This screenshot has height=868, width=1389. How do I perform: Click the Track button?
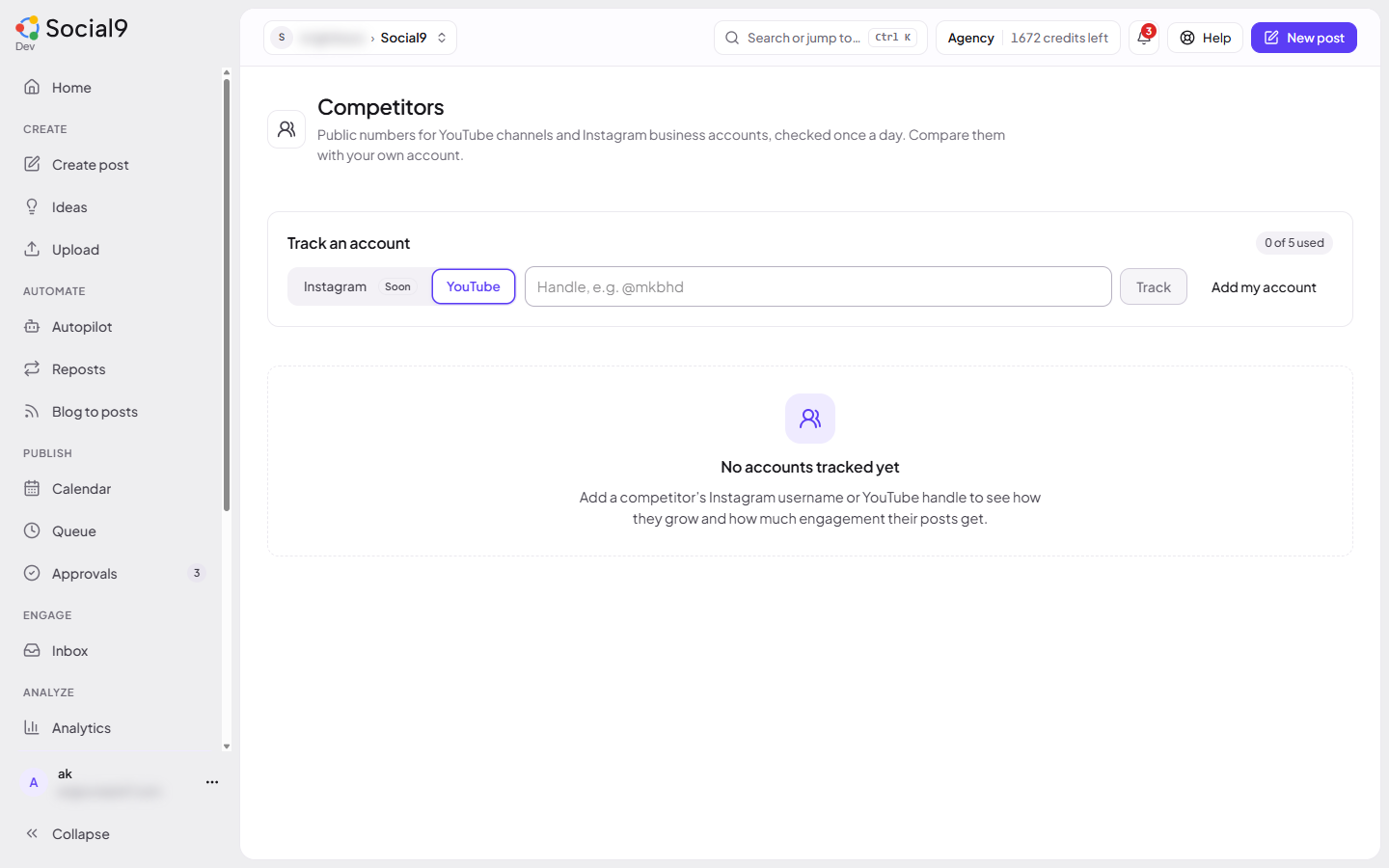click(1154, 287)
